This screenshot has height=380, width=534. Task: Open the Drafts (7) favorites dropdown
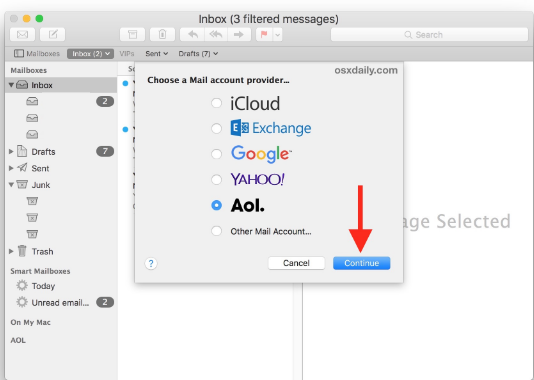click(x=198, y=53)
